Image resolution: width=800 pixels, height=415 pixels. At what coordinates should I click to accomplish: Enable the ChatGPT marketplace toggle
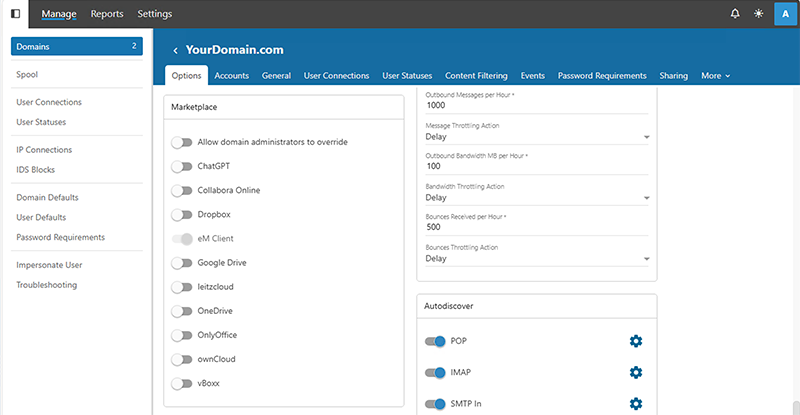pyautogui.click(x=182, y=166)
